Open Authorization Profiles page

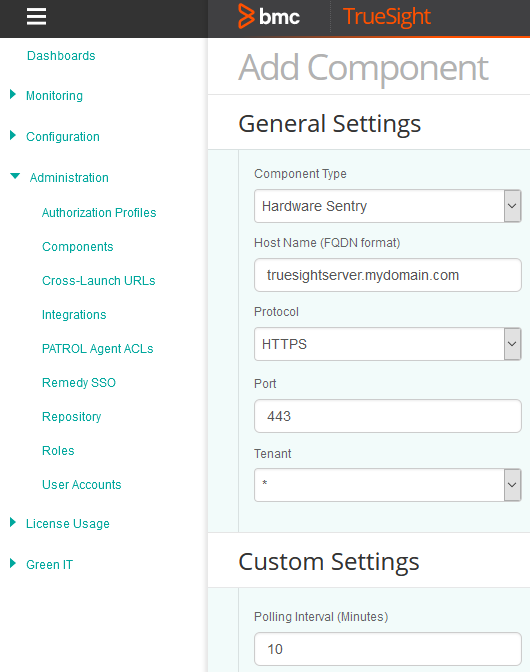(x=99, y=213)
